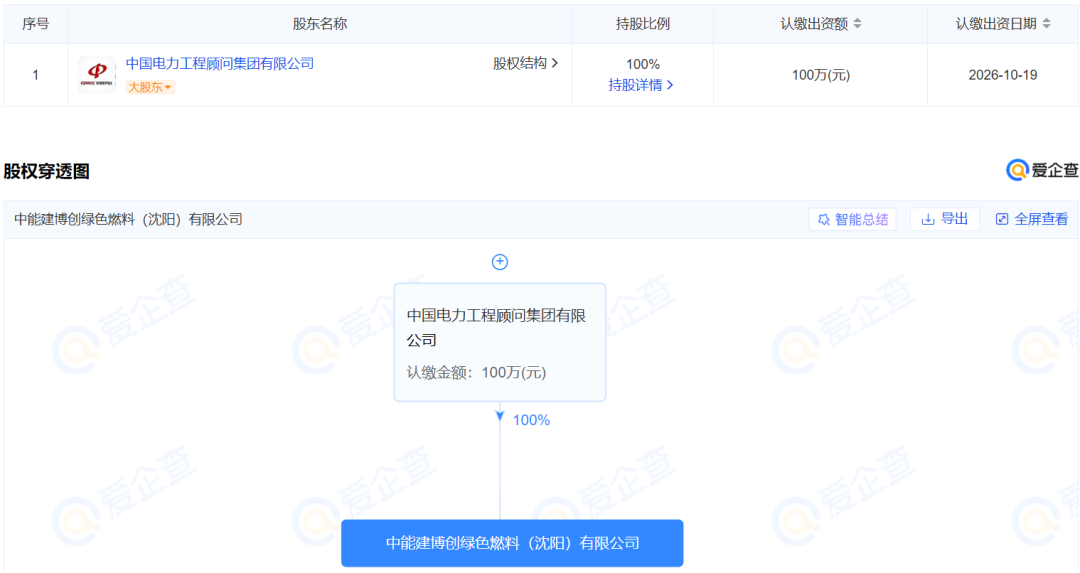Expand upstream shareholders with the plus icon
The image size is (1080, 573).
point(500,262)
